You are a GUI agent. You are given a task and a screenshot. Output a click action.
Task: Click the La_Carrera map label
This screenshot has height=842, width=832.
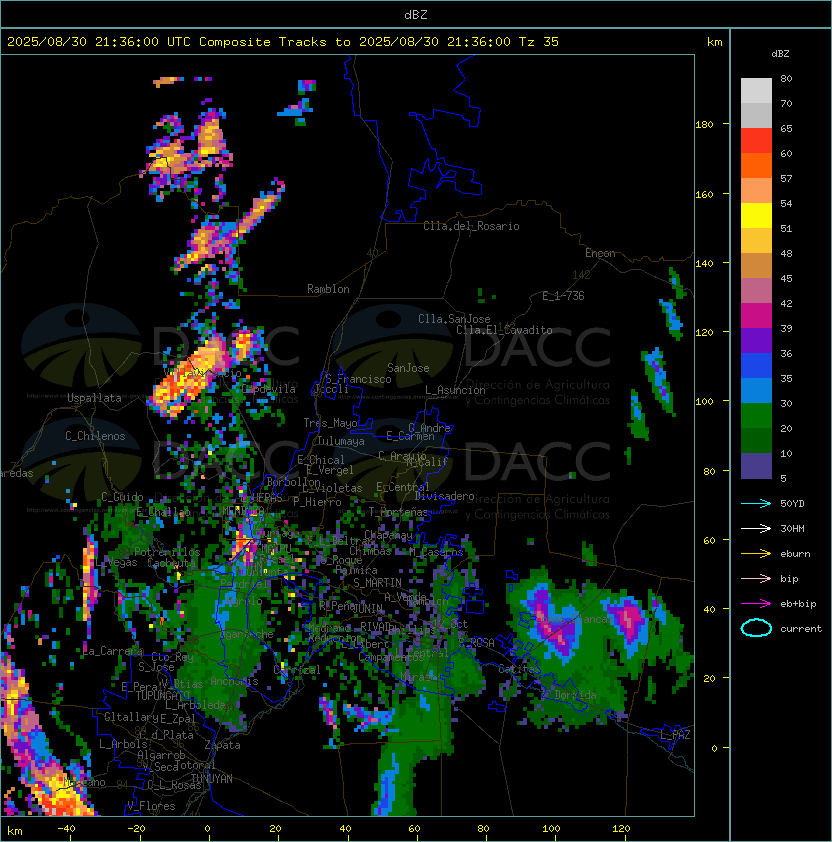click(x=113, y=651)
